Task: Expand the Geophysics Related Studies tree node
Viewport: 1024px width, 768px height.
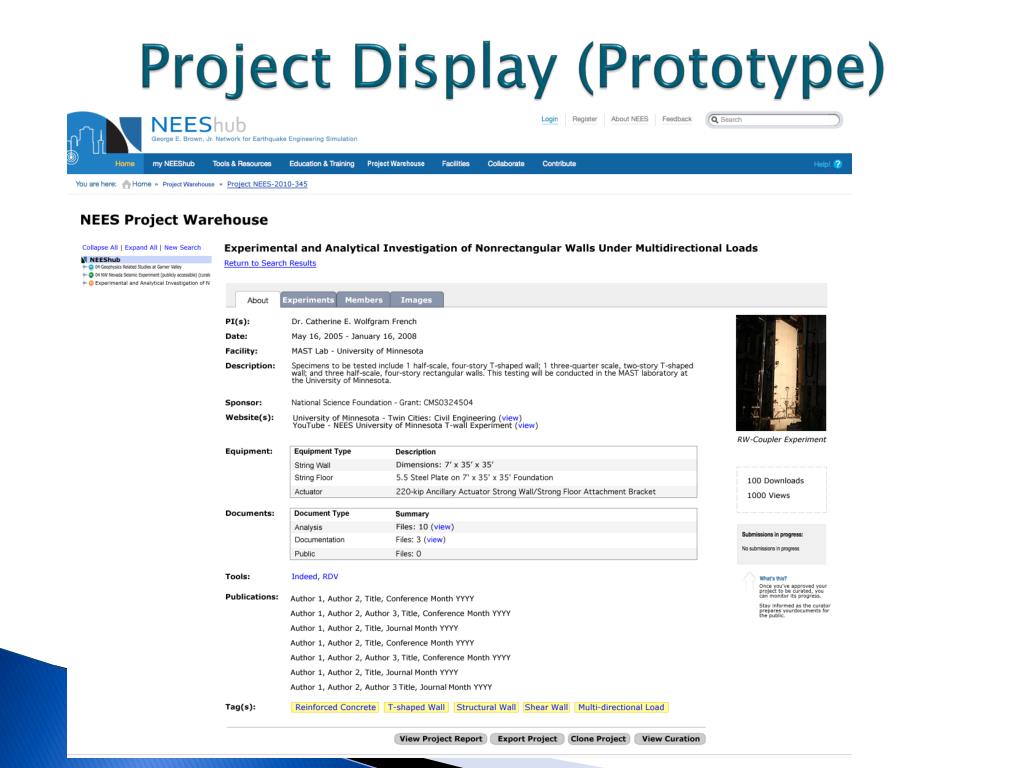Action: [x=84, y=267]
